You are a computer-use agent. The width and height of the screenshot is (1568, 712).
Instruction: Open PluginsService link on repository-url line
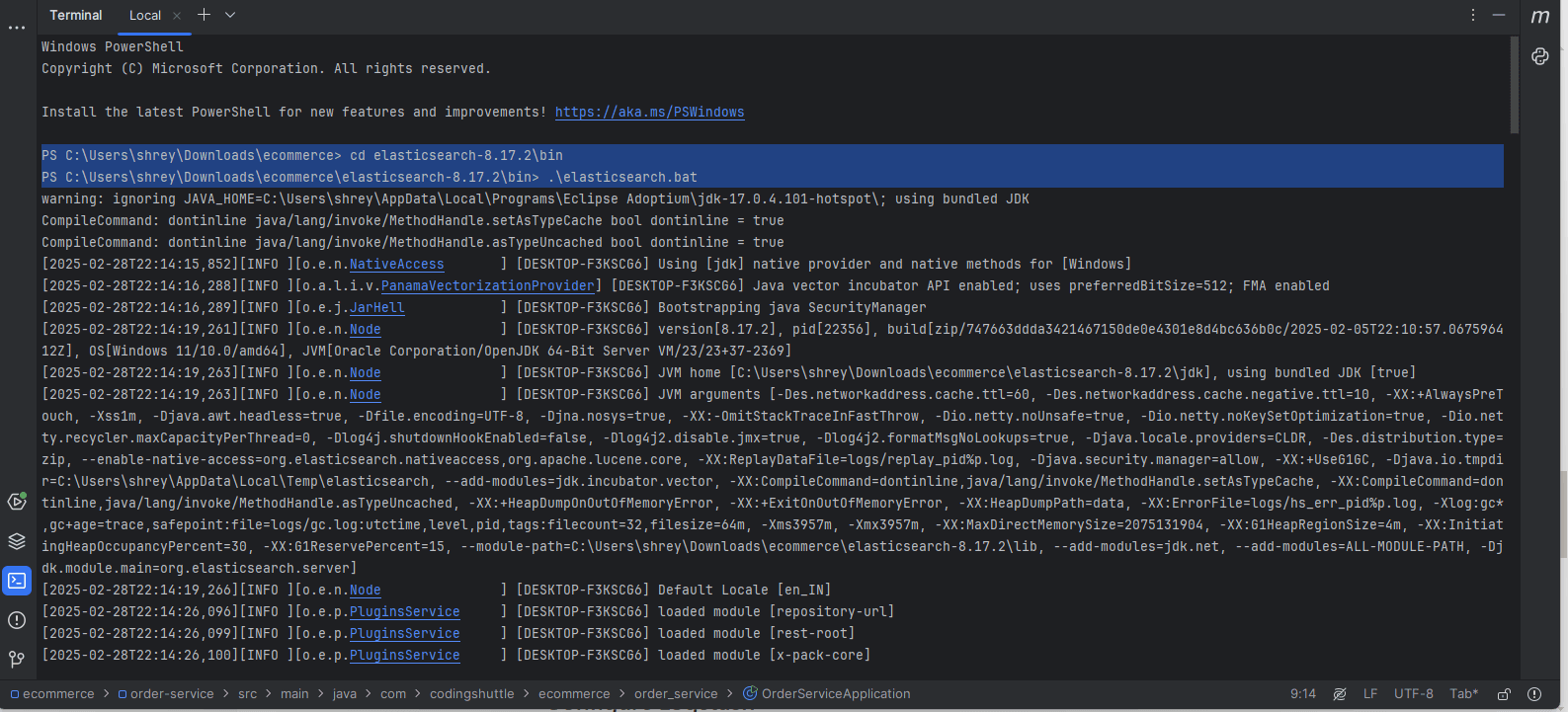click(405, 611)
